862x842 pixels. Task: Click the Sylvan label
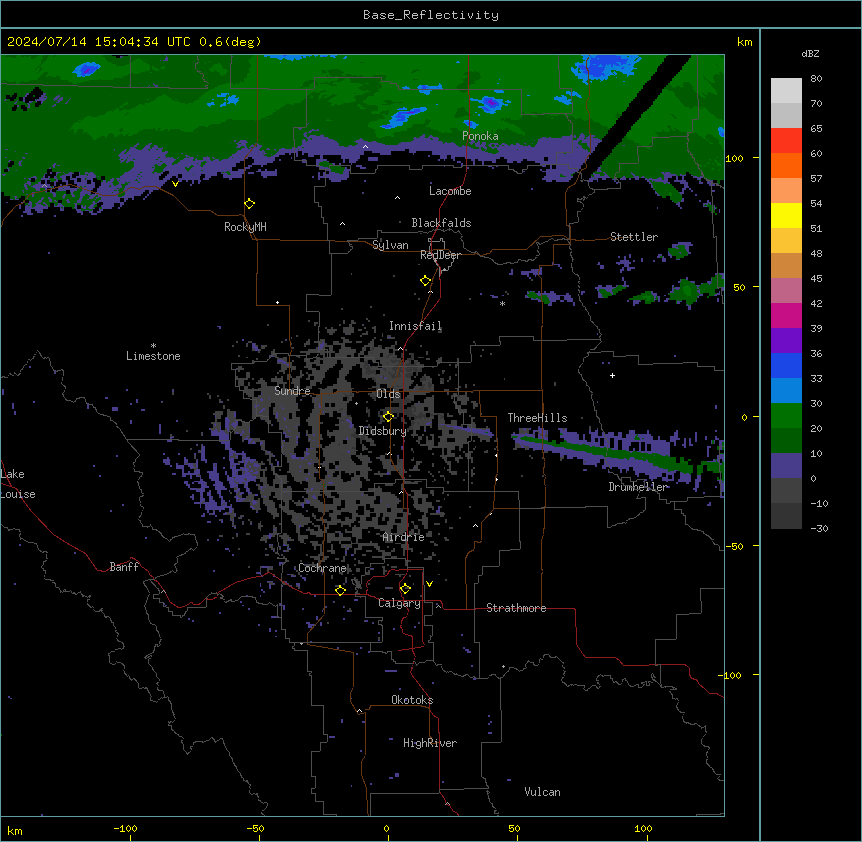point(390,245)
